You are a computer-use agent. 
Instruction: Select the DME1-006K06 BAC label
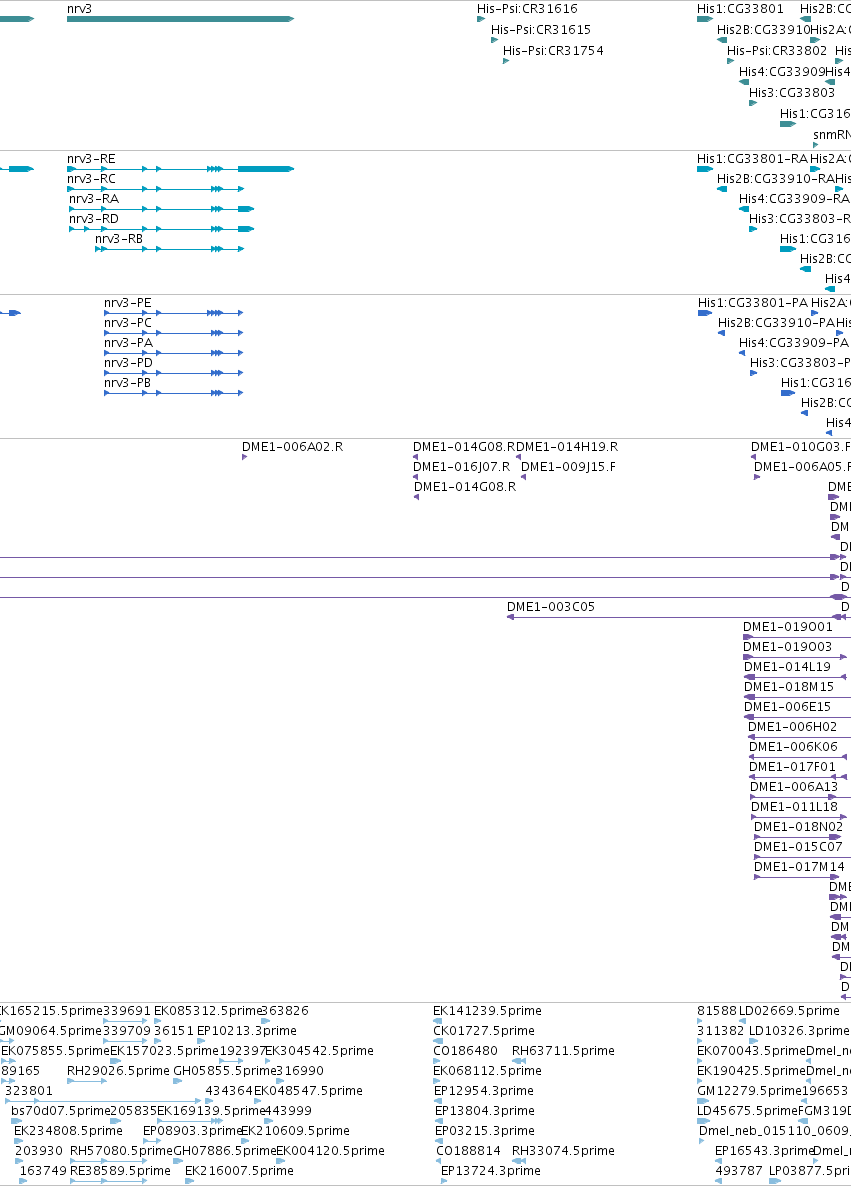pos(794,747)
